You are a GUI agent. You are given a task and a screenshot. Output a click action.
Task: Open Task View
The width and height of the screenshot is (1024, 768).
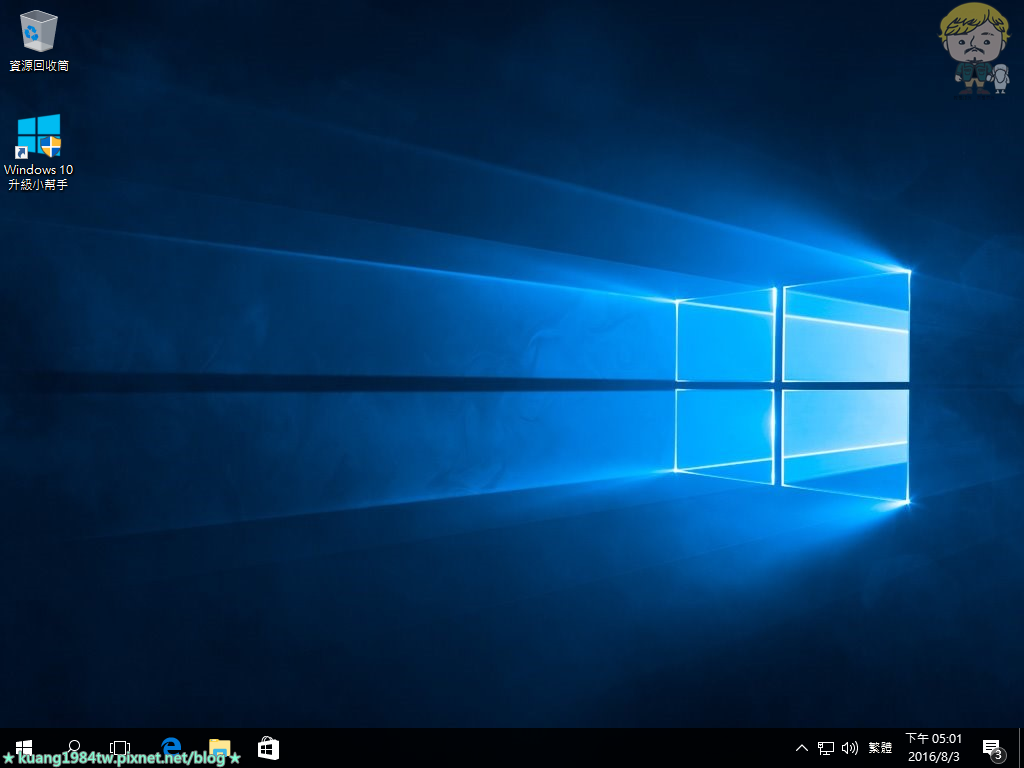pos(120,748)
